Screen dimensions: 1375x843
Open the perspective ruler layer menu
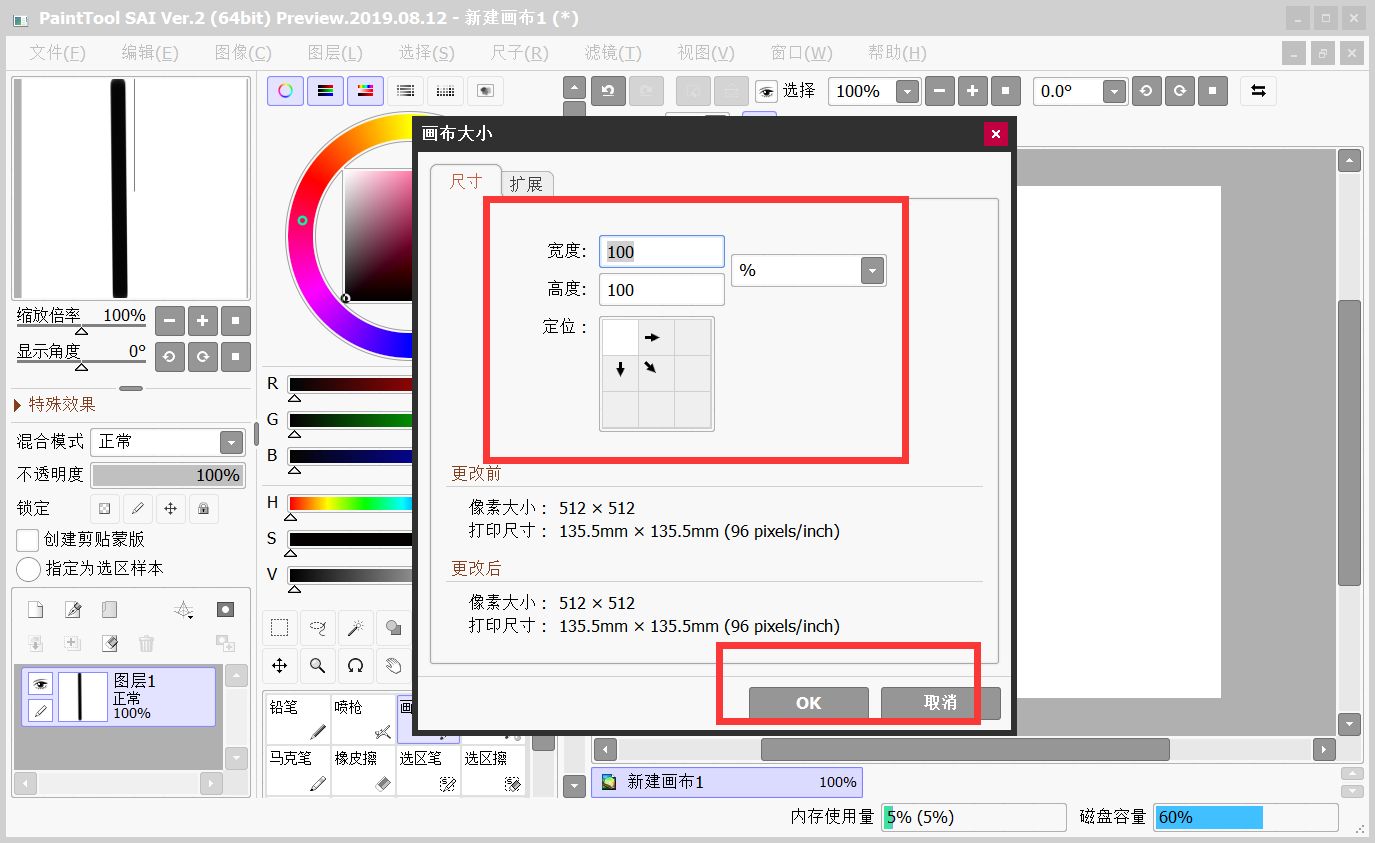coord(184,610)
